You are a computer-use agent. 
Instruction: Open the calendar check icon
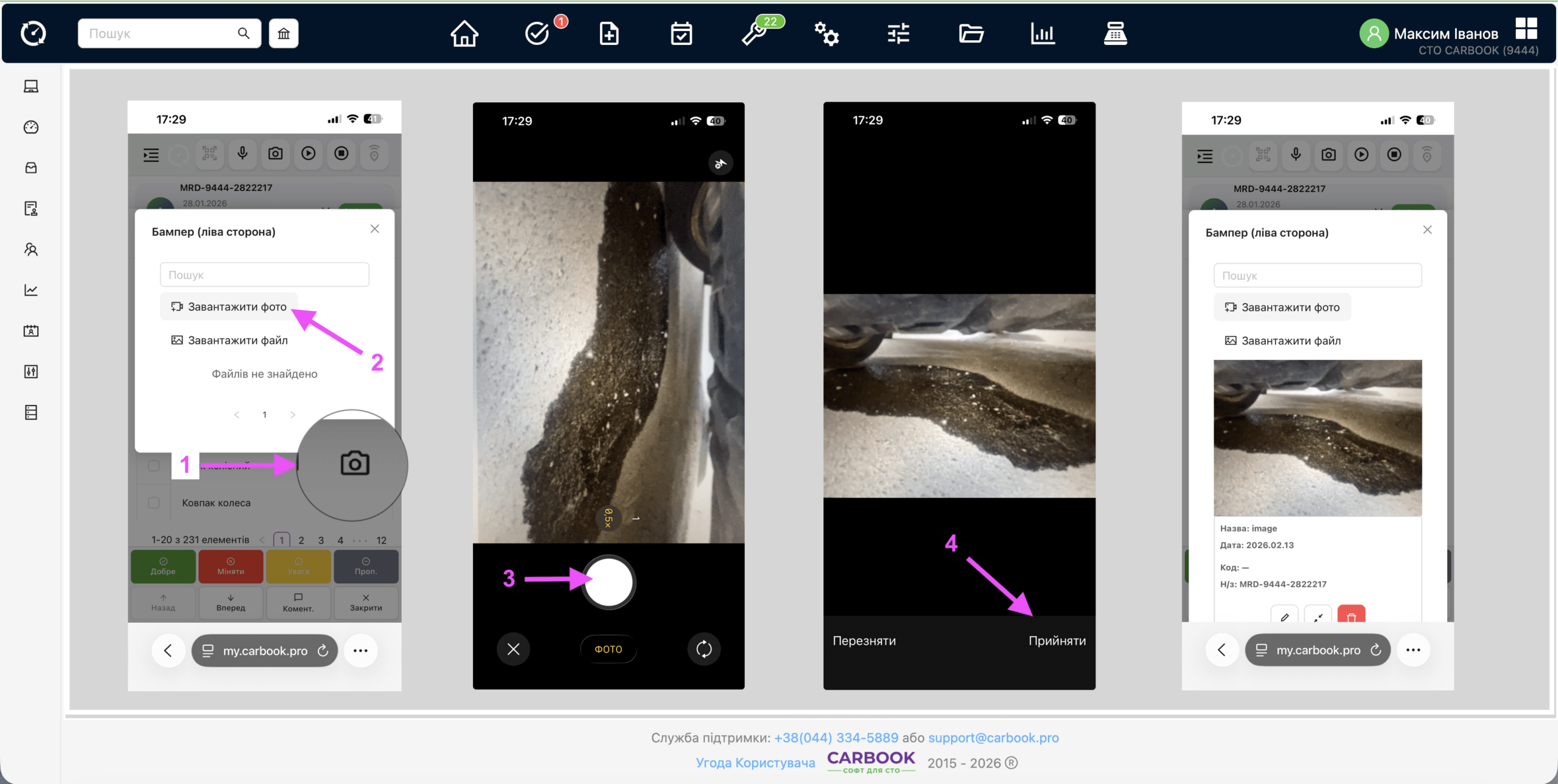pyautogui.click(x=681, y=33)
